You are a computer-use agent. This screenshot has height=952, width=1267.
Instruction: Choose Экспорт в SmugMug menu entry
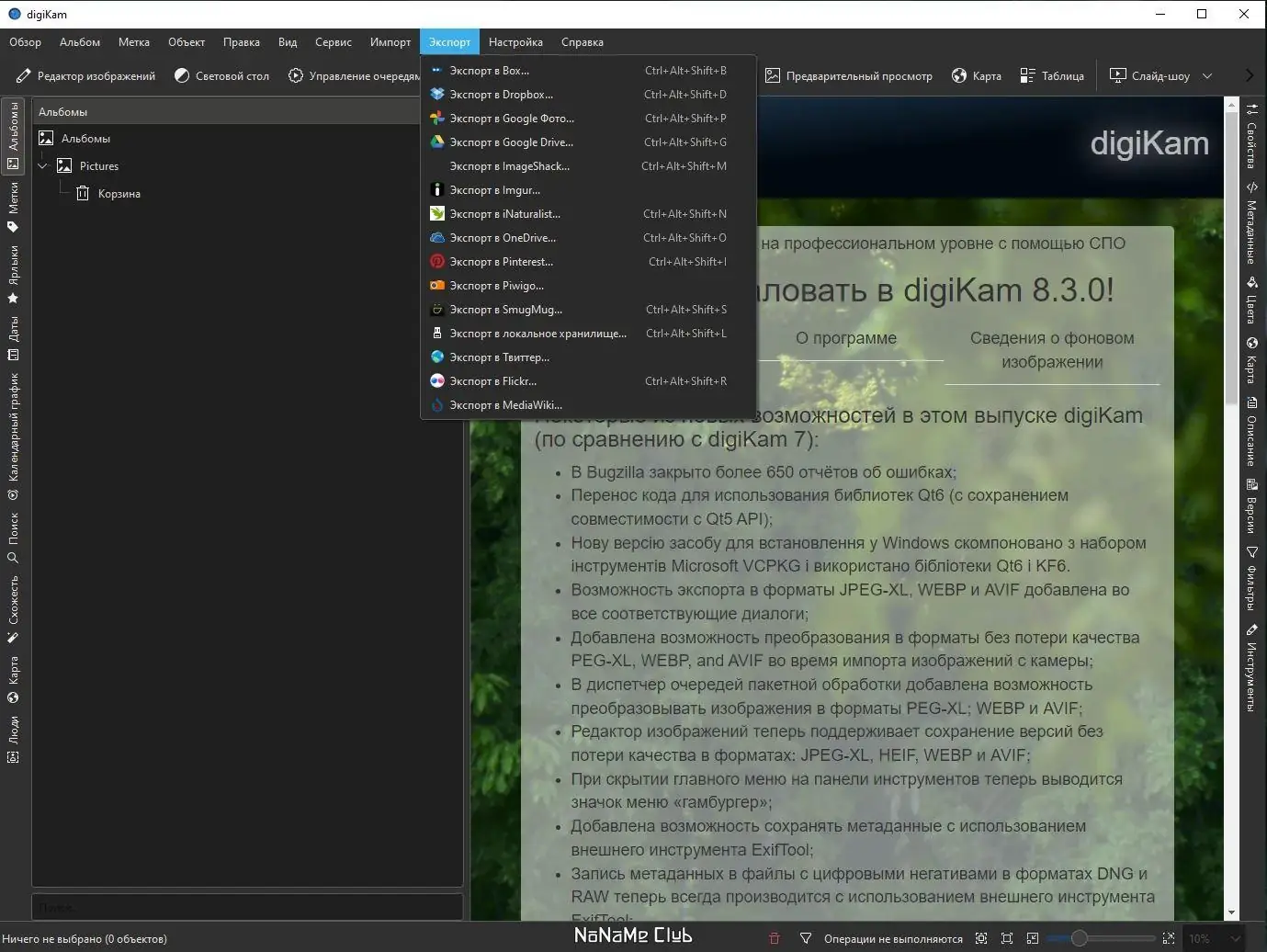pos(588,309)
